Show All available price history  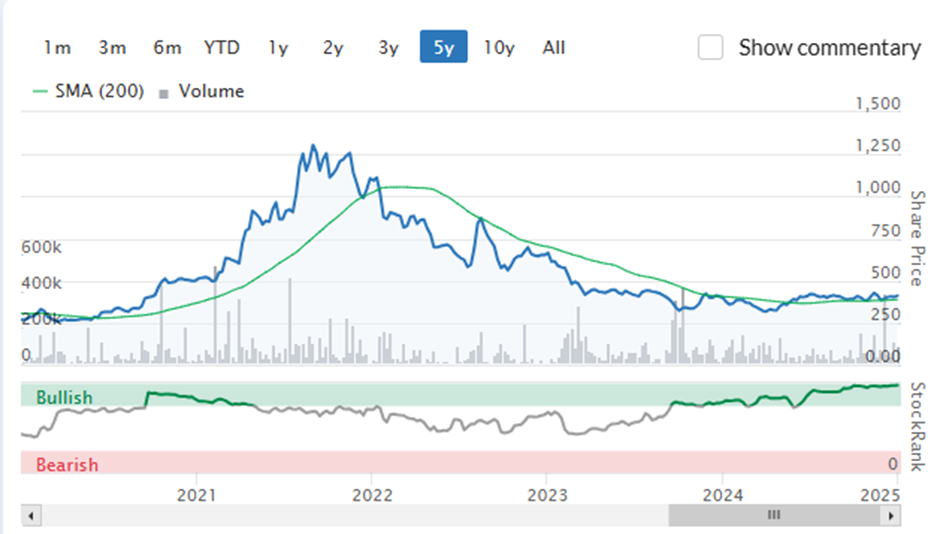click(x=554, y=47)
